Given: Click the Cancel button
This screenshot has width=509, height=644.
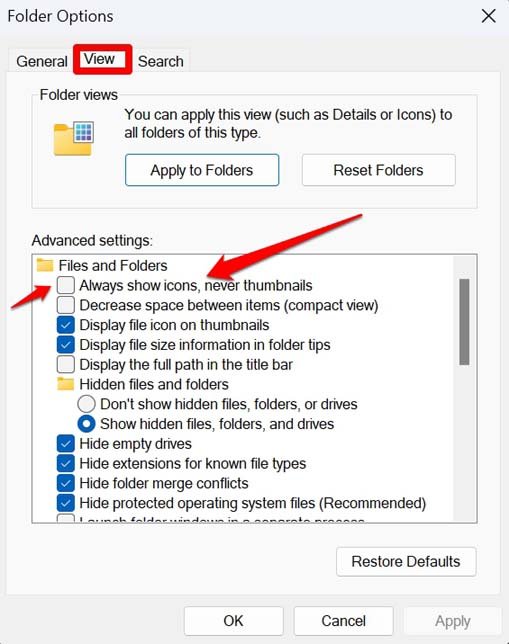Looking at the screenshot, I should pyautogui.click(x=343, y=621).
